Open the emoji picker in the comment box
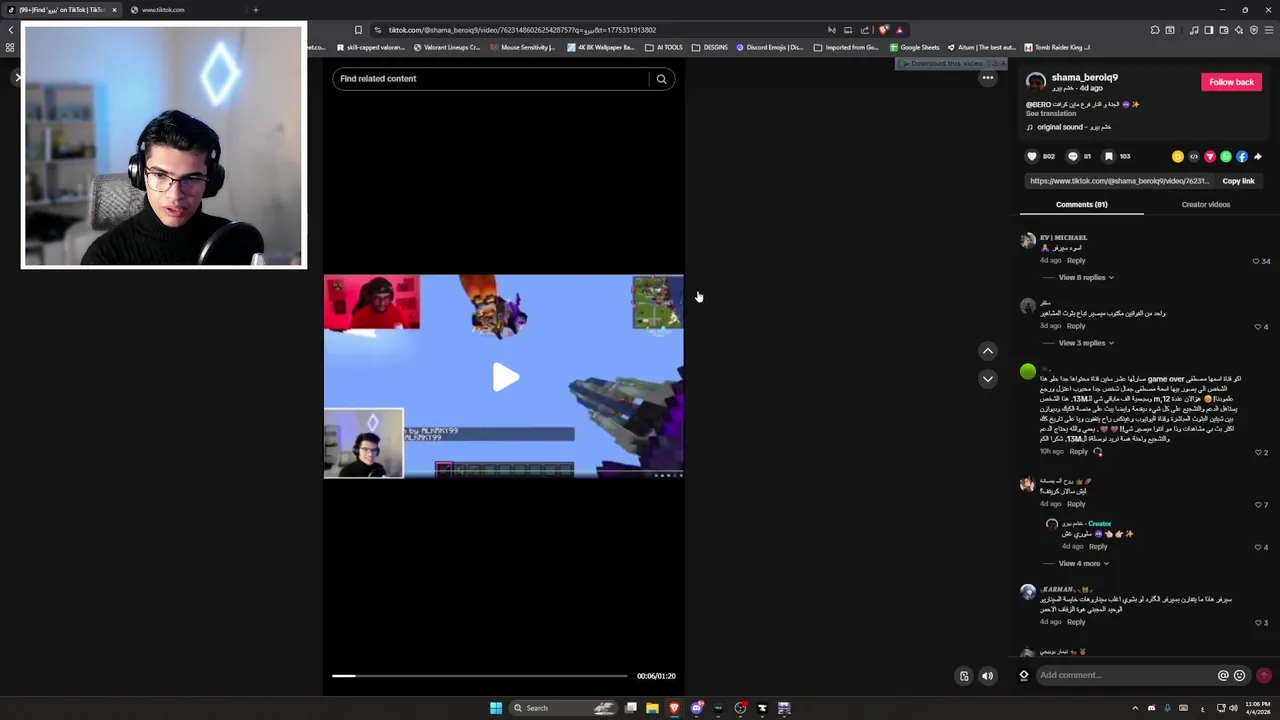 click(1240, 675)
